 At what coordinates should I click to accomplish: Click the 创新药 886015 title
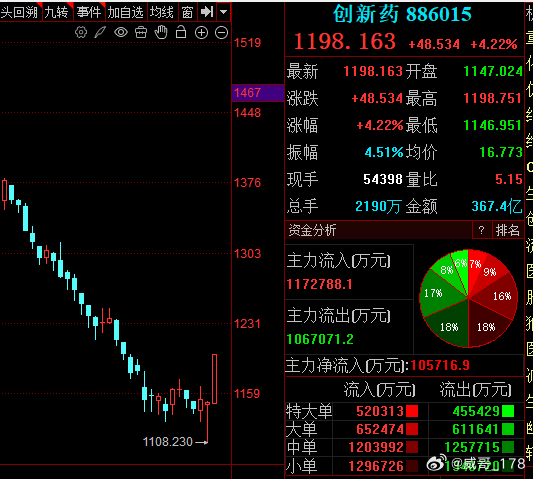402,14
